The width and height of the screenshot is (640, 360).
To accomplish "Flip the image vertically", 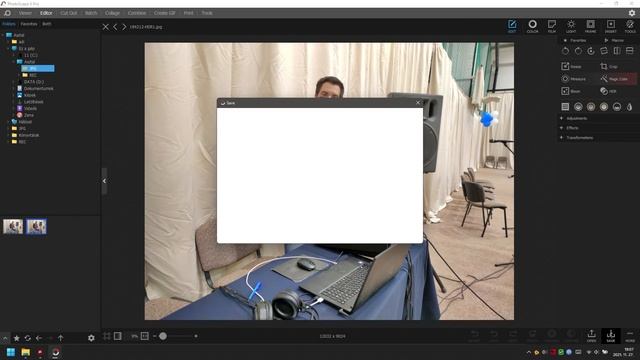I will 630,51.
